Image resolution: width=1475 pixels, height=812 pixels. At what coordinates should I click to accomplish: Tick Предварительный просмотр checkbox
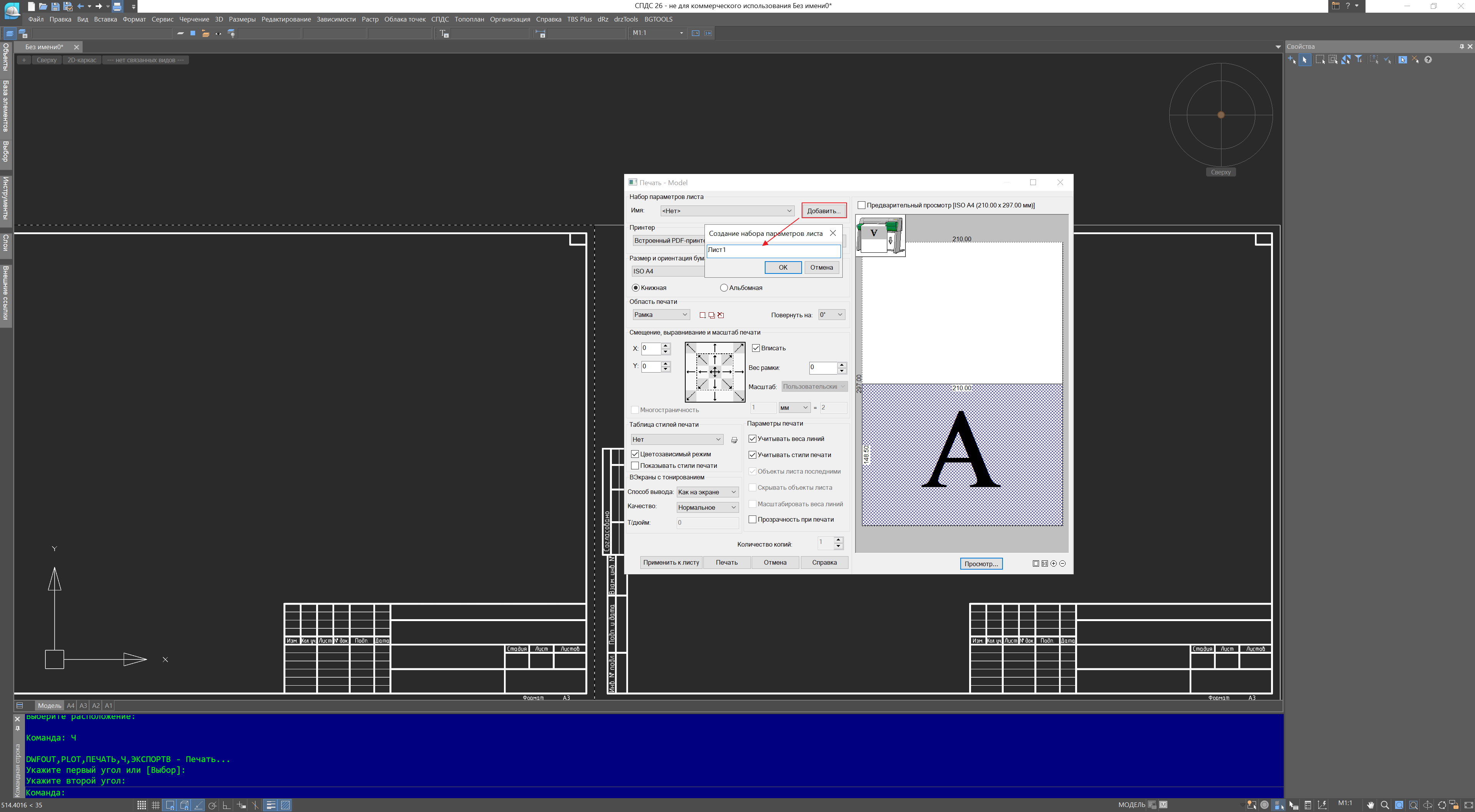[x=861, y=205]
